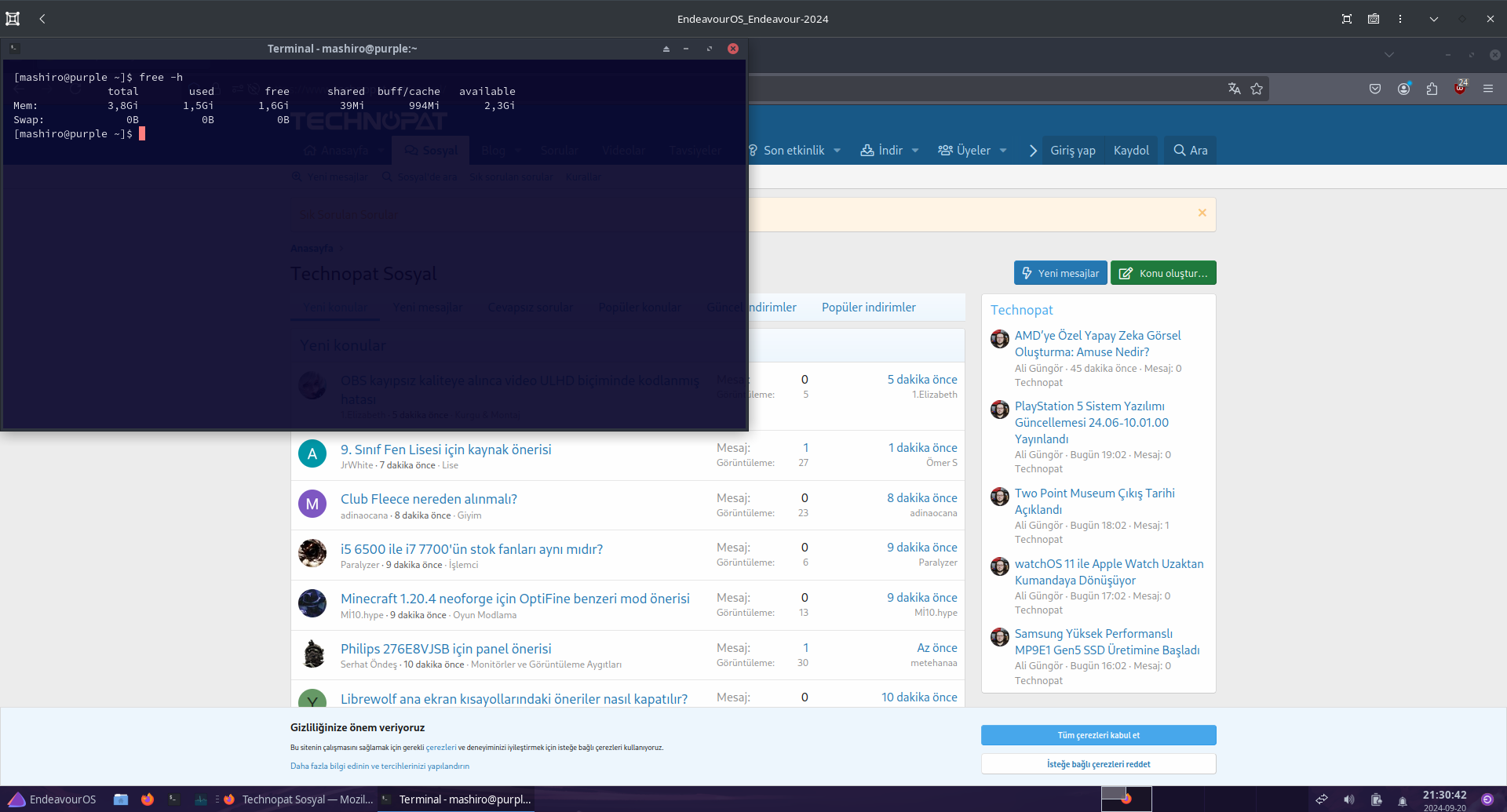Open Samsung MP9E1 Gen5 SSD article

point(1107,642)
